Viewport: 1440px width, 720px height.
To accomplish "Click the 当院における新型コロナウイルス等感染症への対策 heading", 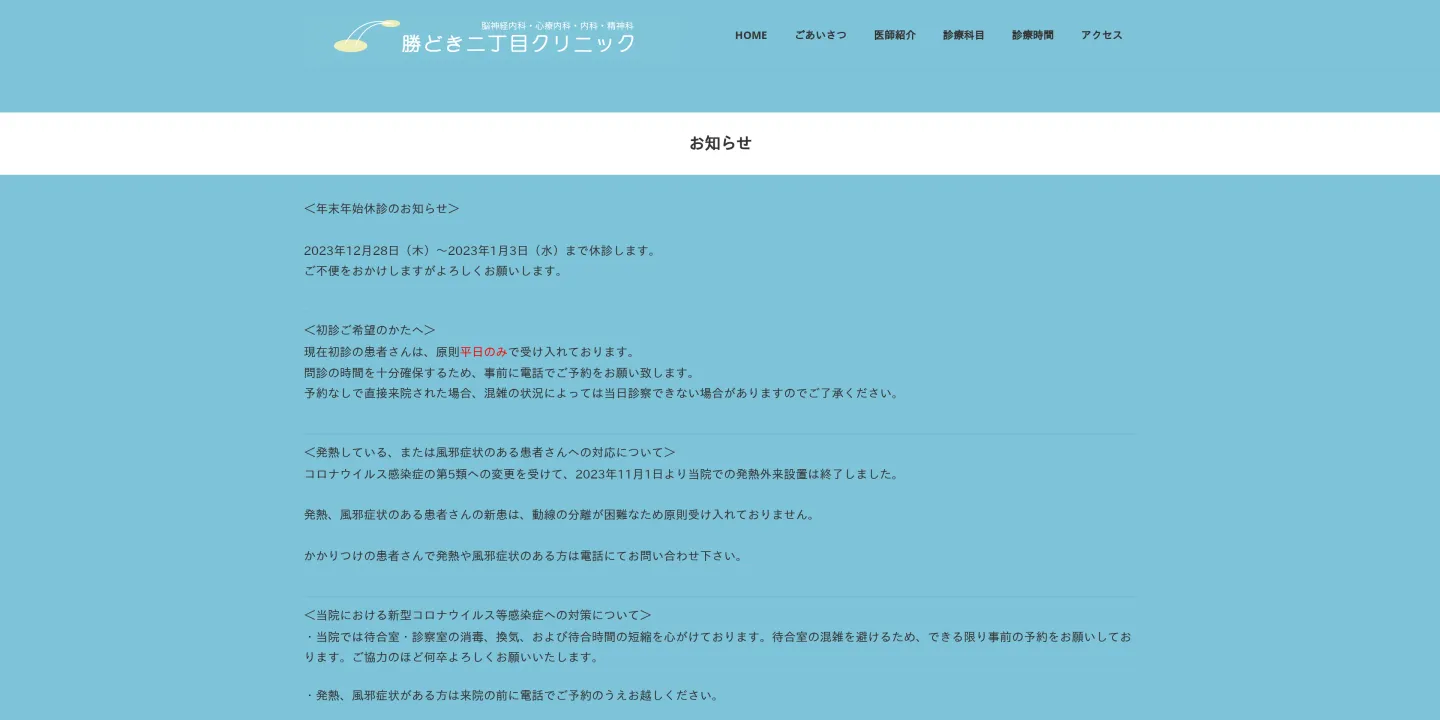I will tap(477, 614).
